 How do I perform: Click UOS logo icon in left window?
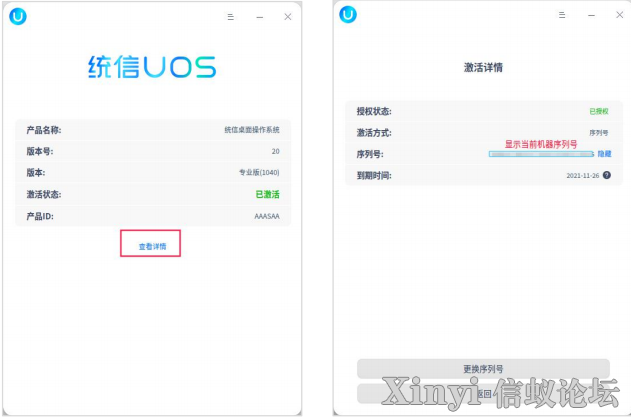[x=18, y=17]
